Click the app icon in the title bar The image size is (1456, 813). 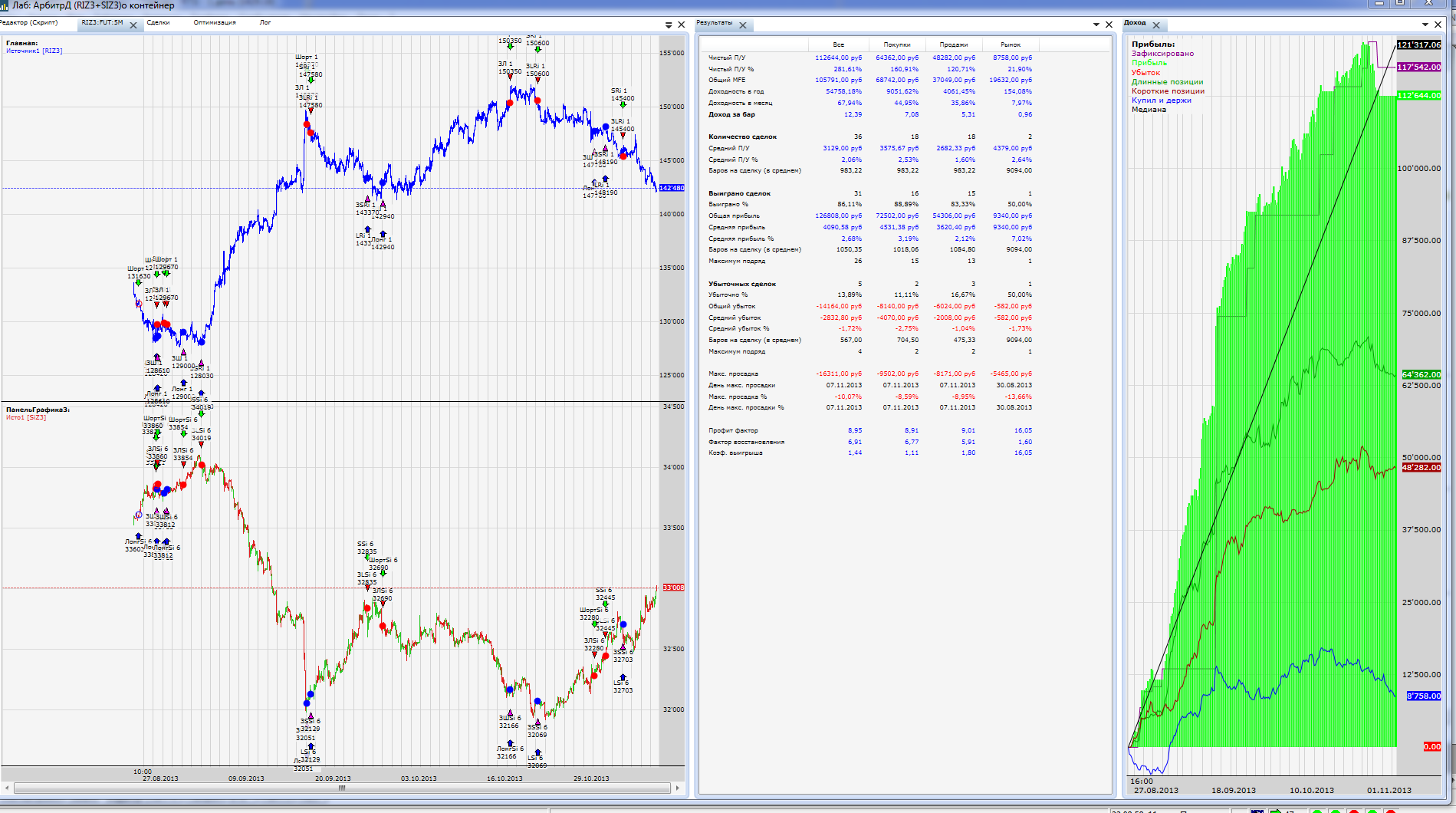5,5
